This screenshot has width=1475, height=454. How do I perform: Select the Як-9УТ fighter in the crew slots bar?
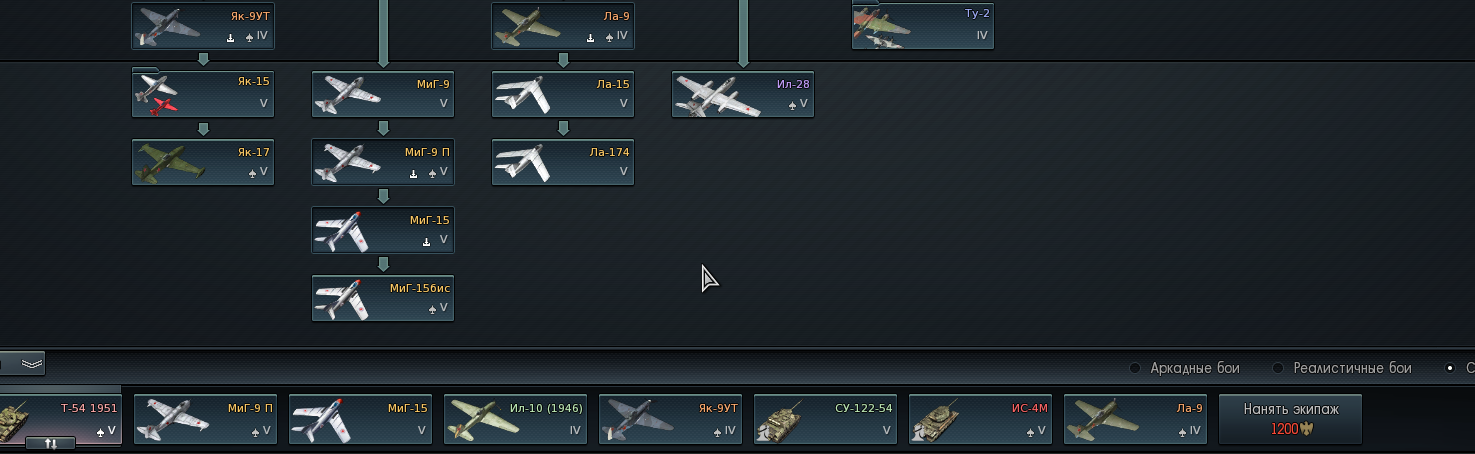coord(670,419)
